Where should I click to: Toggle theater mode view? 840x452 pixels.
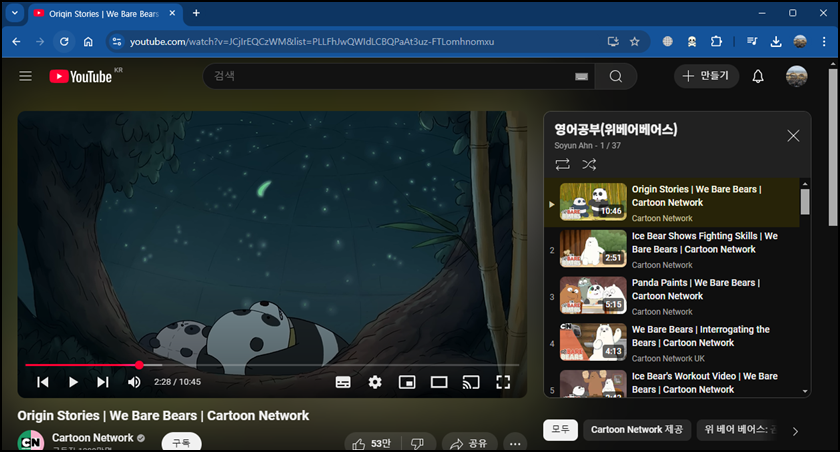[x=439, y=382]
